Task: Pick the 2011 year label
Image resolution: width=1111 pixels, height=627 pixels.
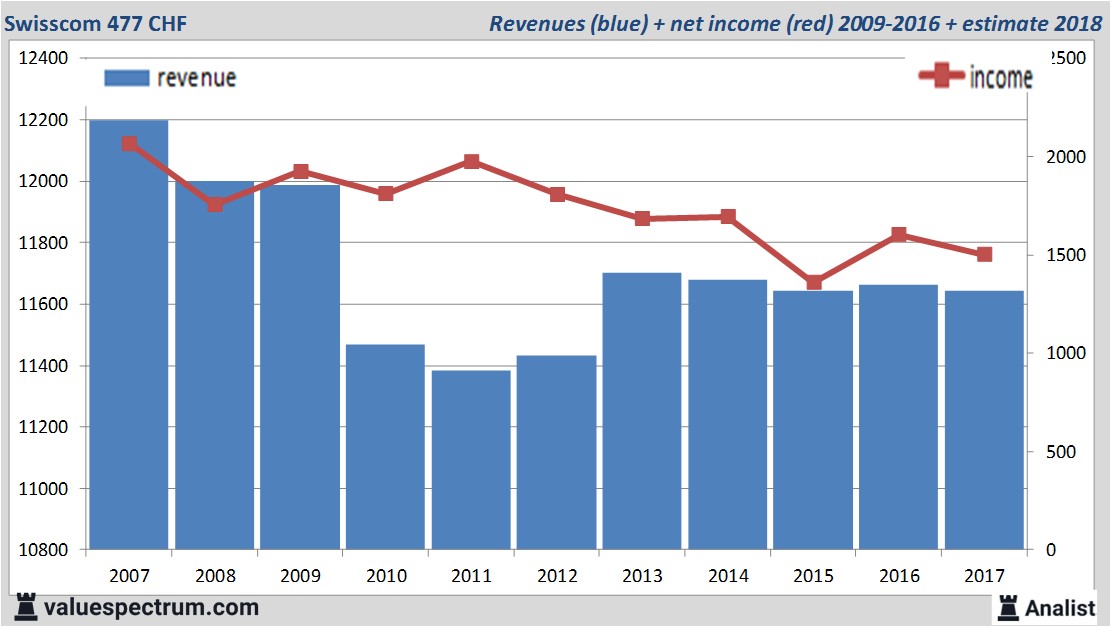Action: pyautogui.click(x=471, y=576)
